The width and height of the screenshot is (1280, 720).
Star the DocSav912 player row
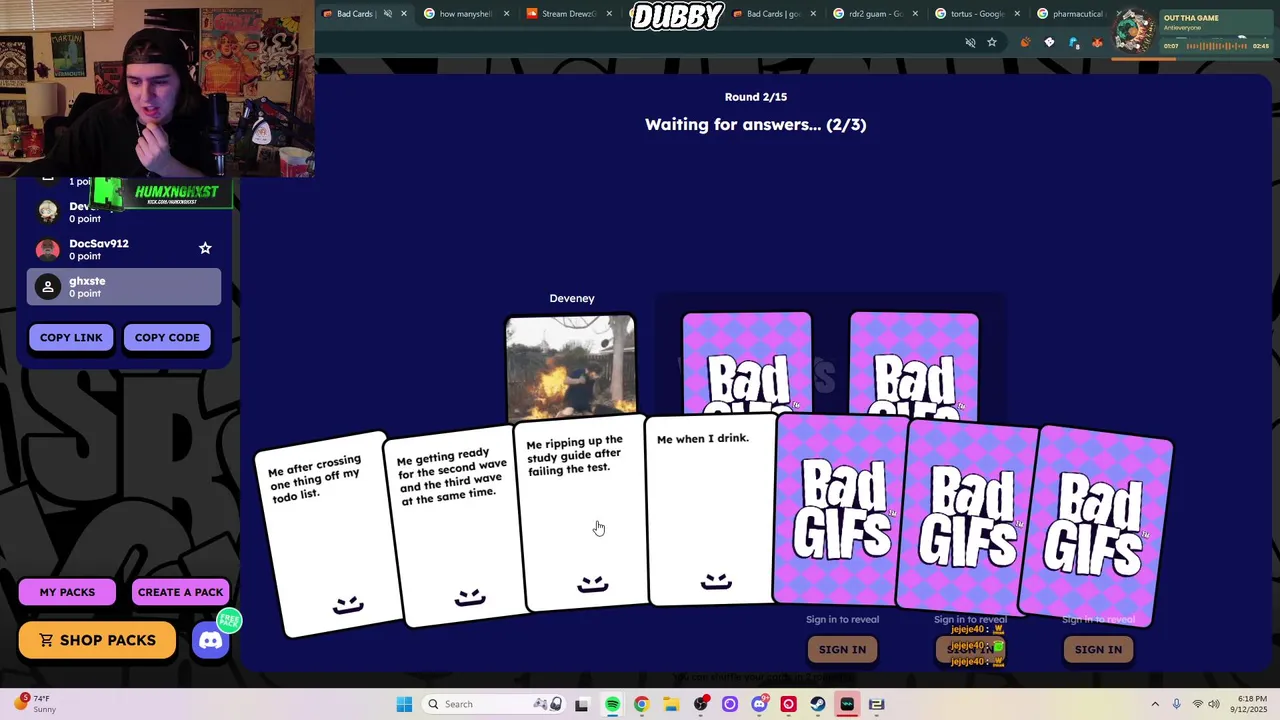tap(205, 248)
